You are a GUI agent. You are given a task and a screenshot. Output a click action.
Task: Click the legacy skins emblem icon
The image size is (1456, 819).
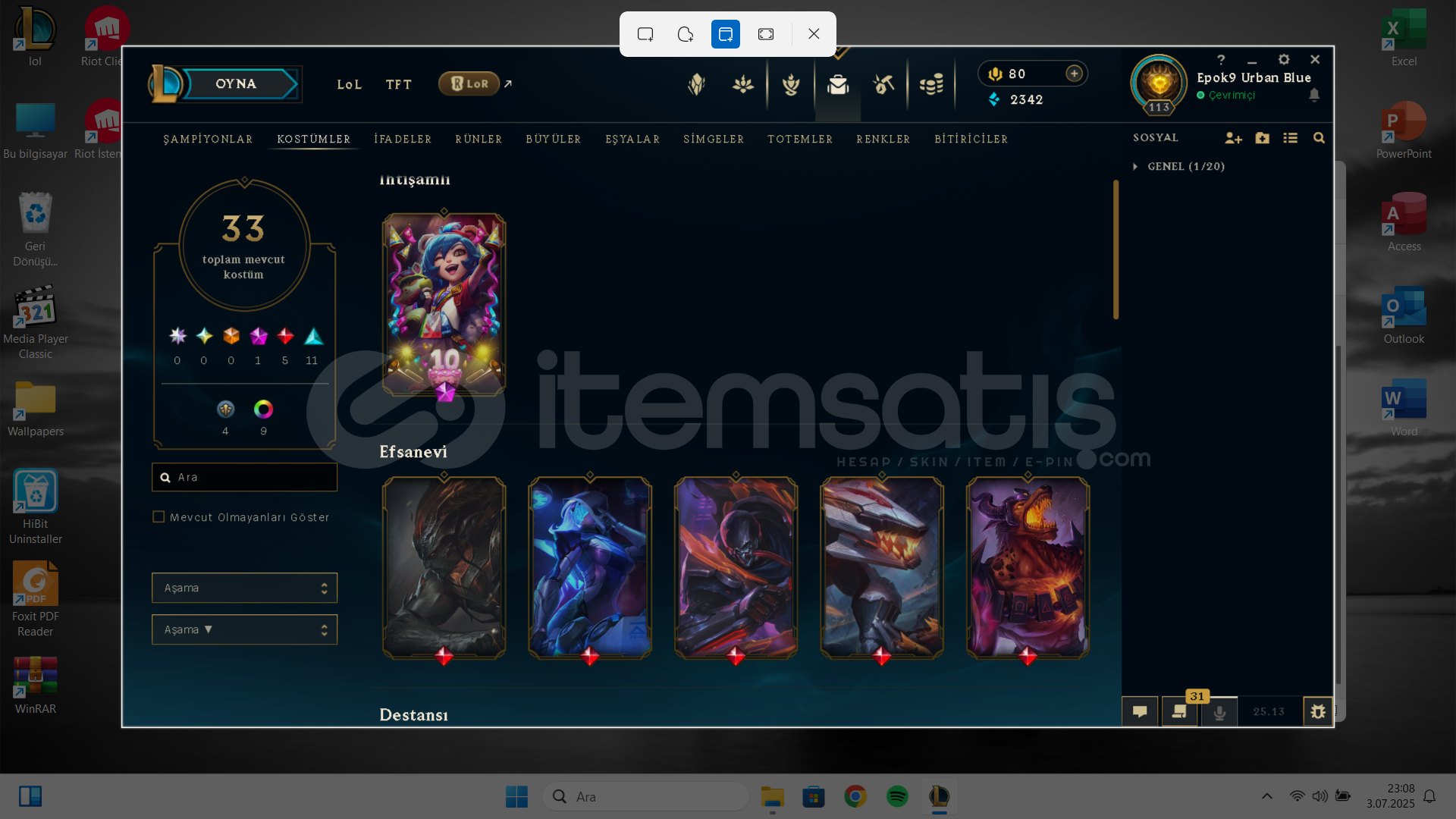(x=225, y=409)
